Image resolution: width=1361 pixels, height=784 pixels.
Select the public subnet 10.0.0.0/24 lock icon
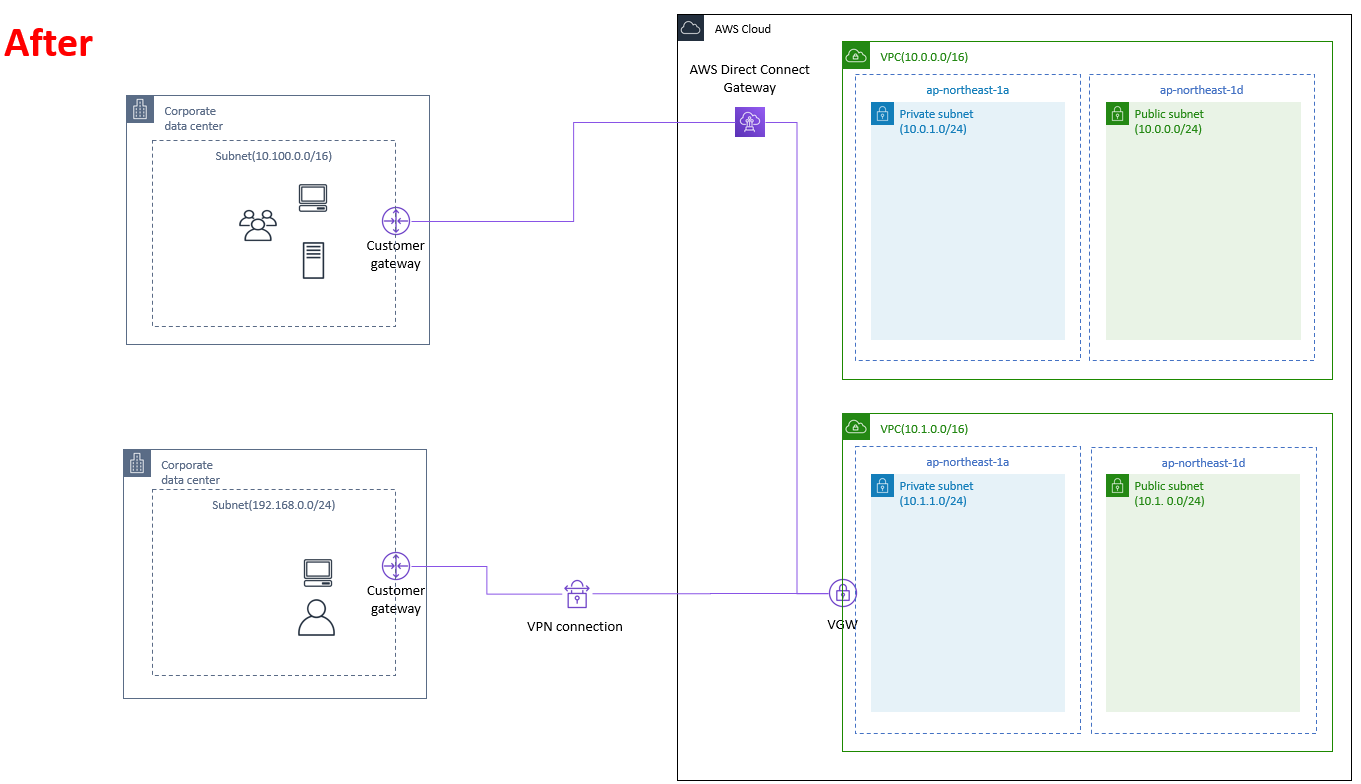[x=1117, y=113]
